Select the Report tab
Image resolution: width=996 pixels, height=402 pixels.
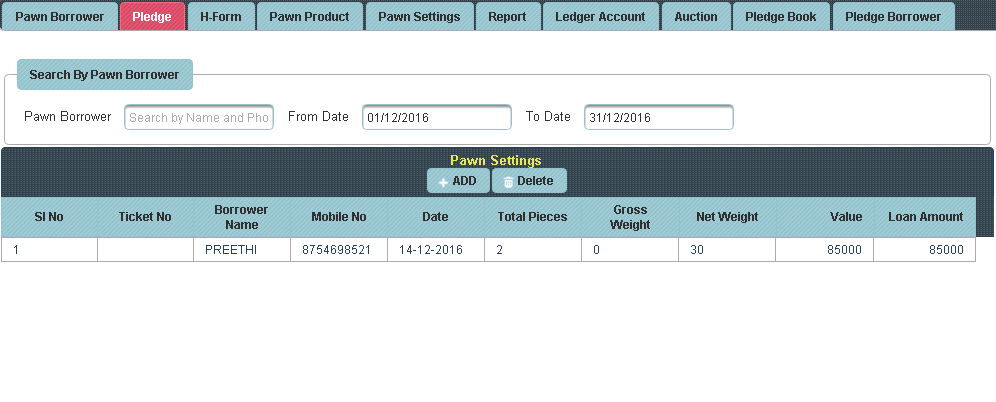(507, 17)
